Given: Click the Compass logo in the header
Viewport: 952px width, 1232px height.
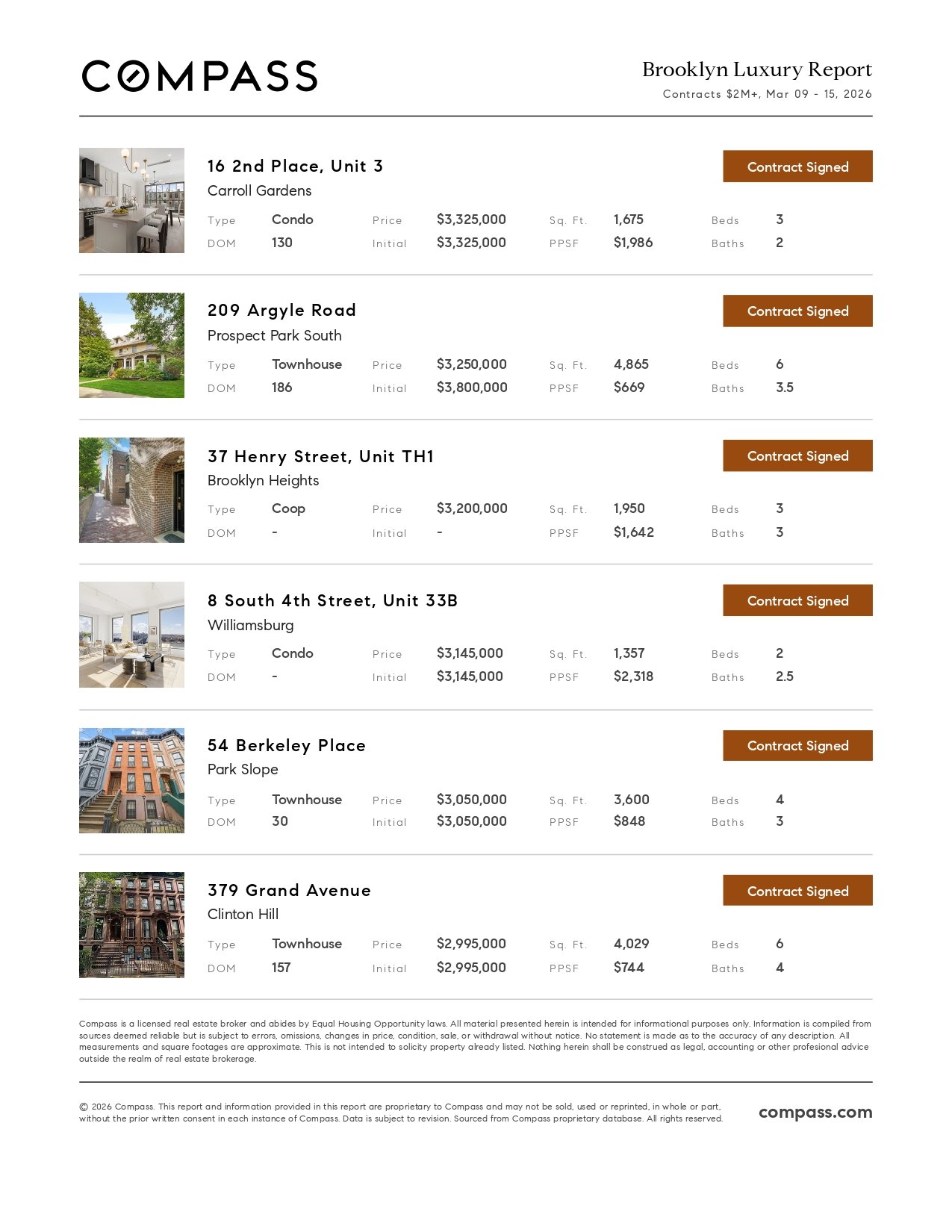Looking at the screenshot, I should pos(199,76).
